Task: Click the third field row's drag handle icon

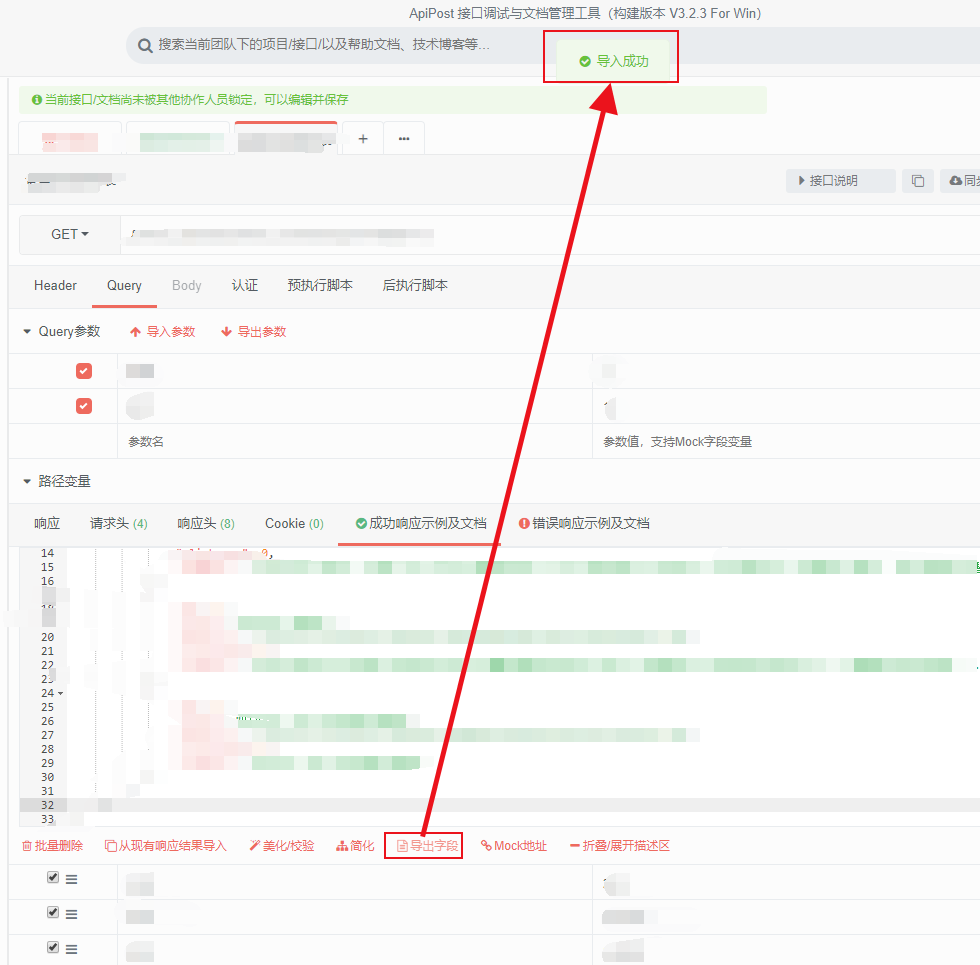Action: tap(72, 949)
